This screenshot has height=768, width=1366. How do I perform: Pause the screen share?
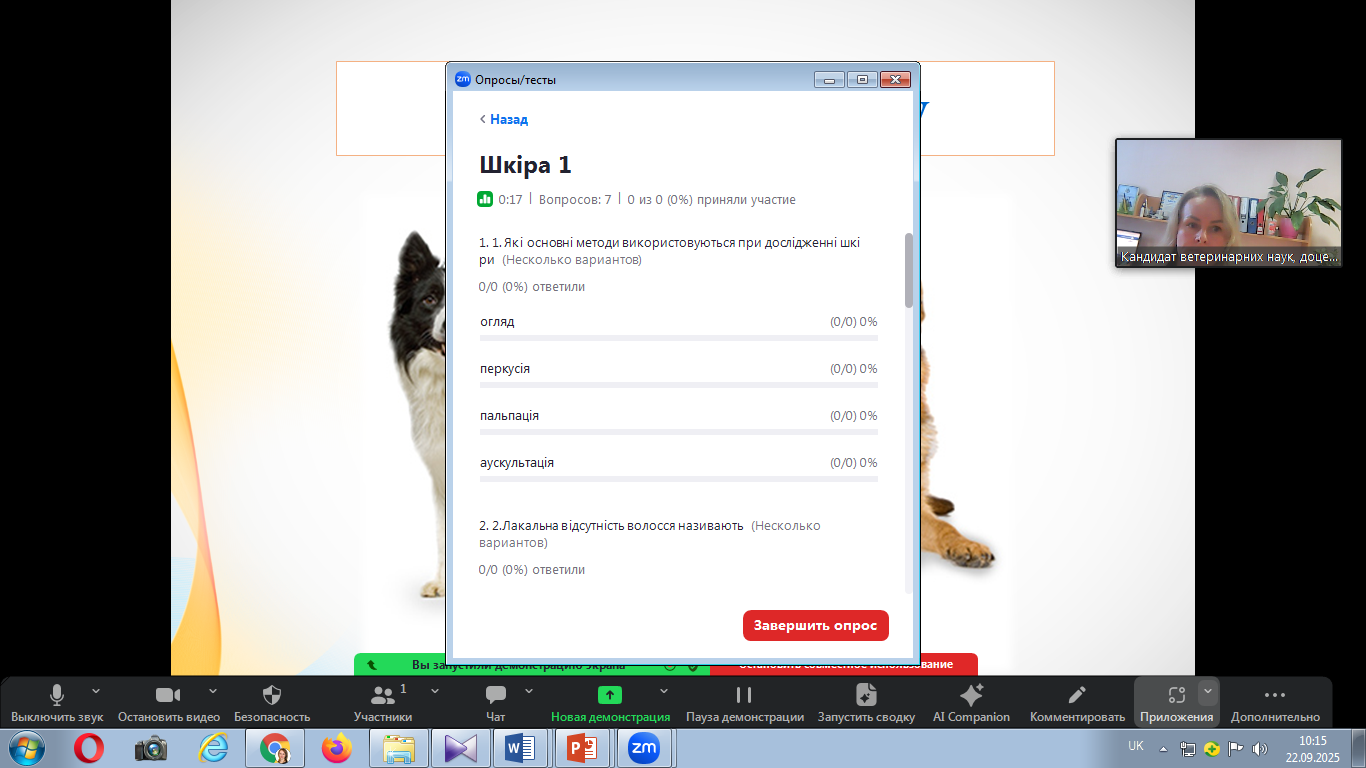coord(744,702)
